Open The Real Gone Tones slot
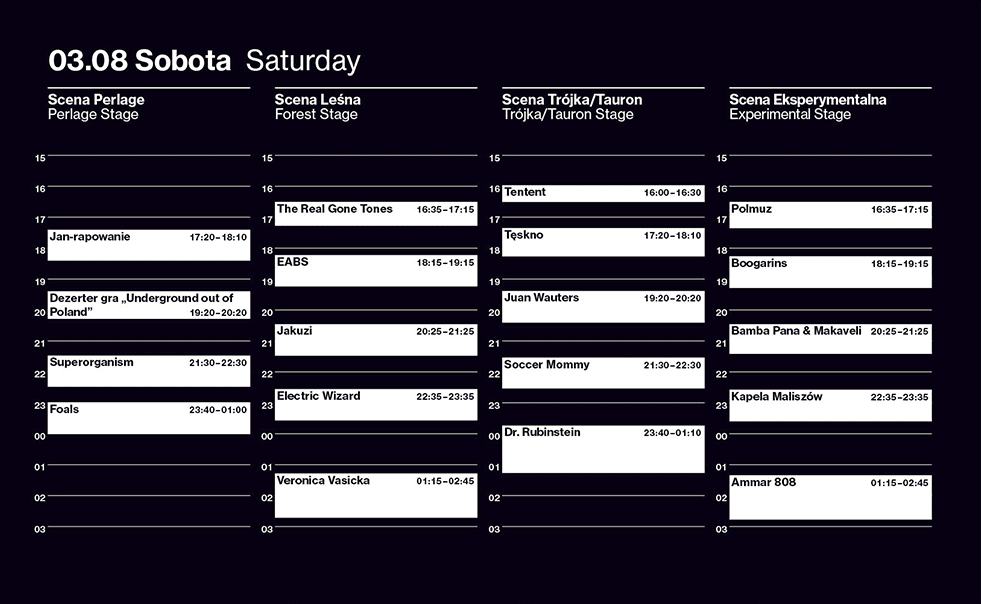Image resolution: width=981 pixels, height=604 pixels. pos(376,213)
